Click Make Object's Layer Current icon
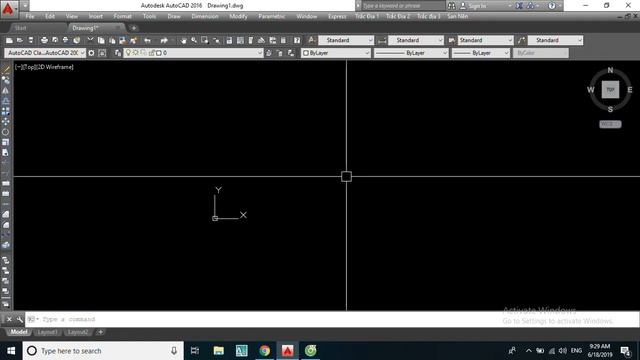This screenshot has width=640, height=360. 269,53
